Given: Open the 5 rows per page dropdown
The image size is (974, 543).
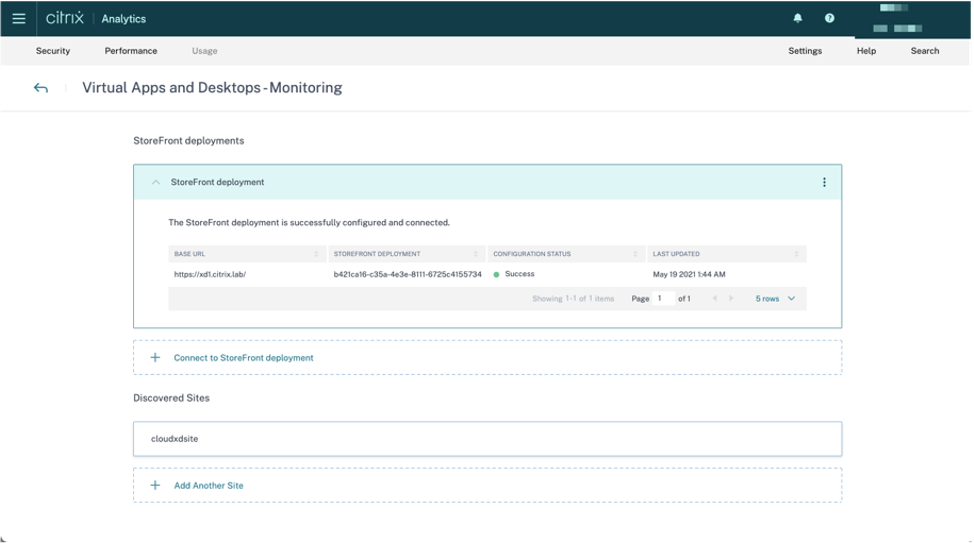Looking at the screenshot, I should point(776,298).
